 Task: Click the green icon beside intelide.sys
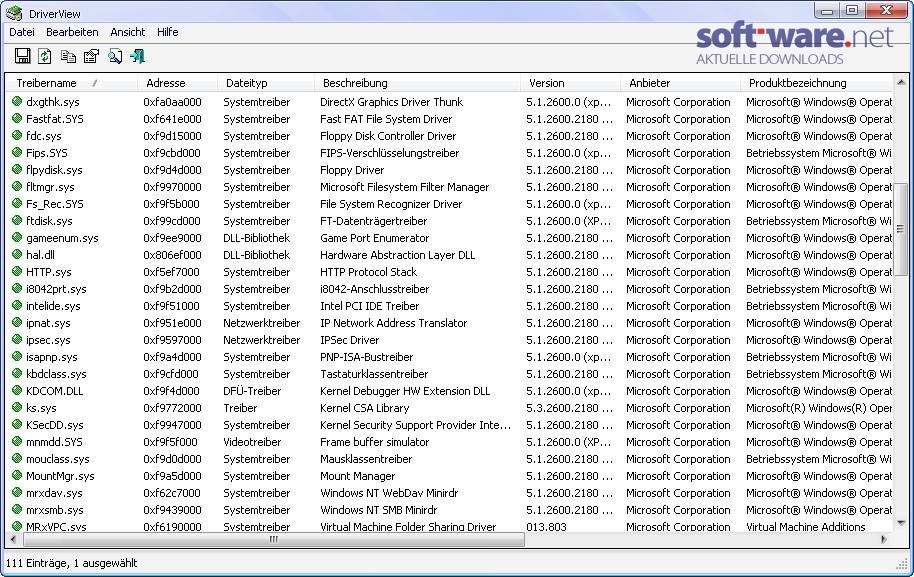(17, 305)
